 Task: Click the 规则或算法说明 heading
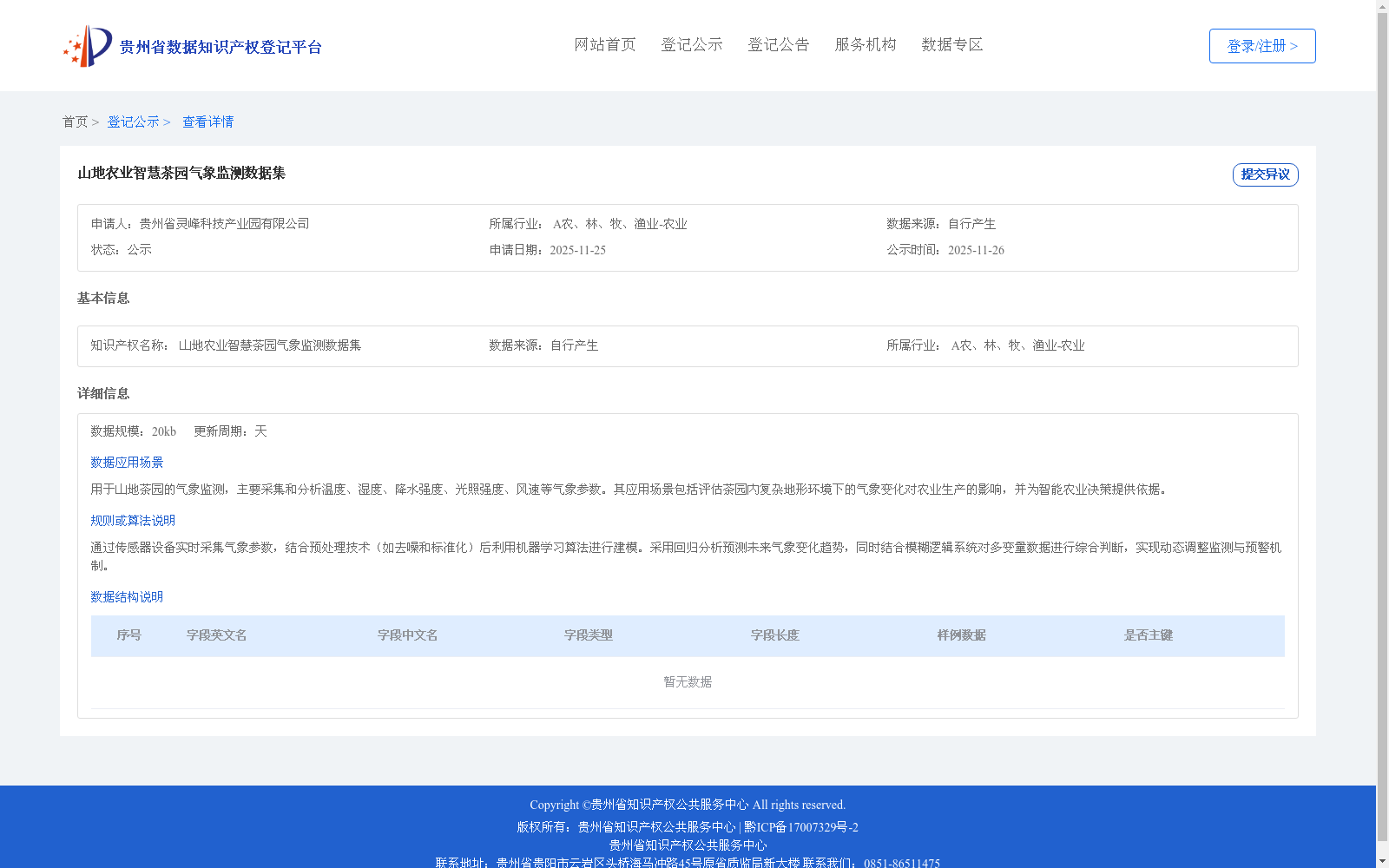tap(133, 521)
